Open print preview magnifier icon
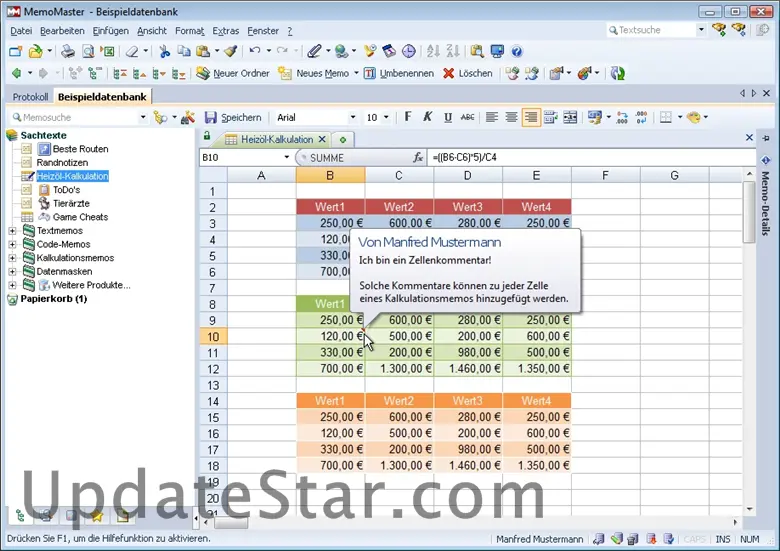780x551 pixels. (88, 51)
